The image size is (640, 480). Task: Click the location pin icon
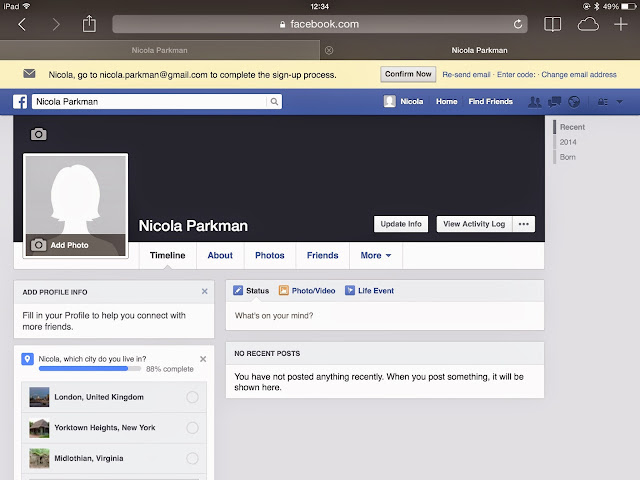[27, 359]
